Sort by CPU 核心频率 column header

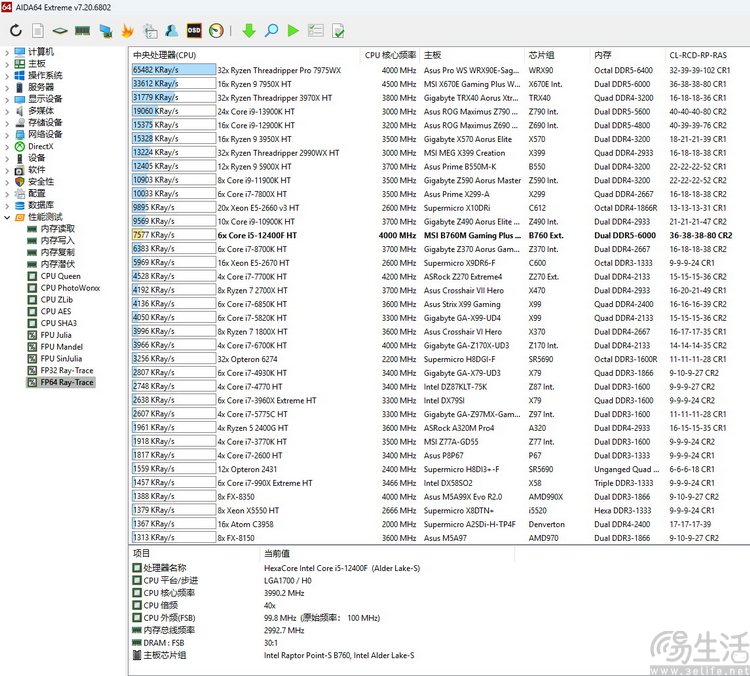click(389, 55)
